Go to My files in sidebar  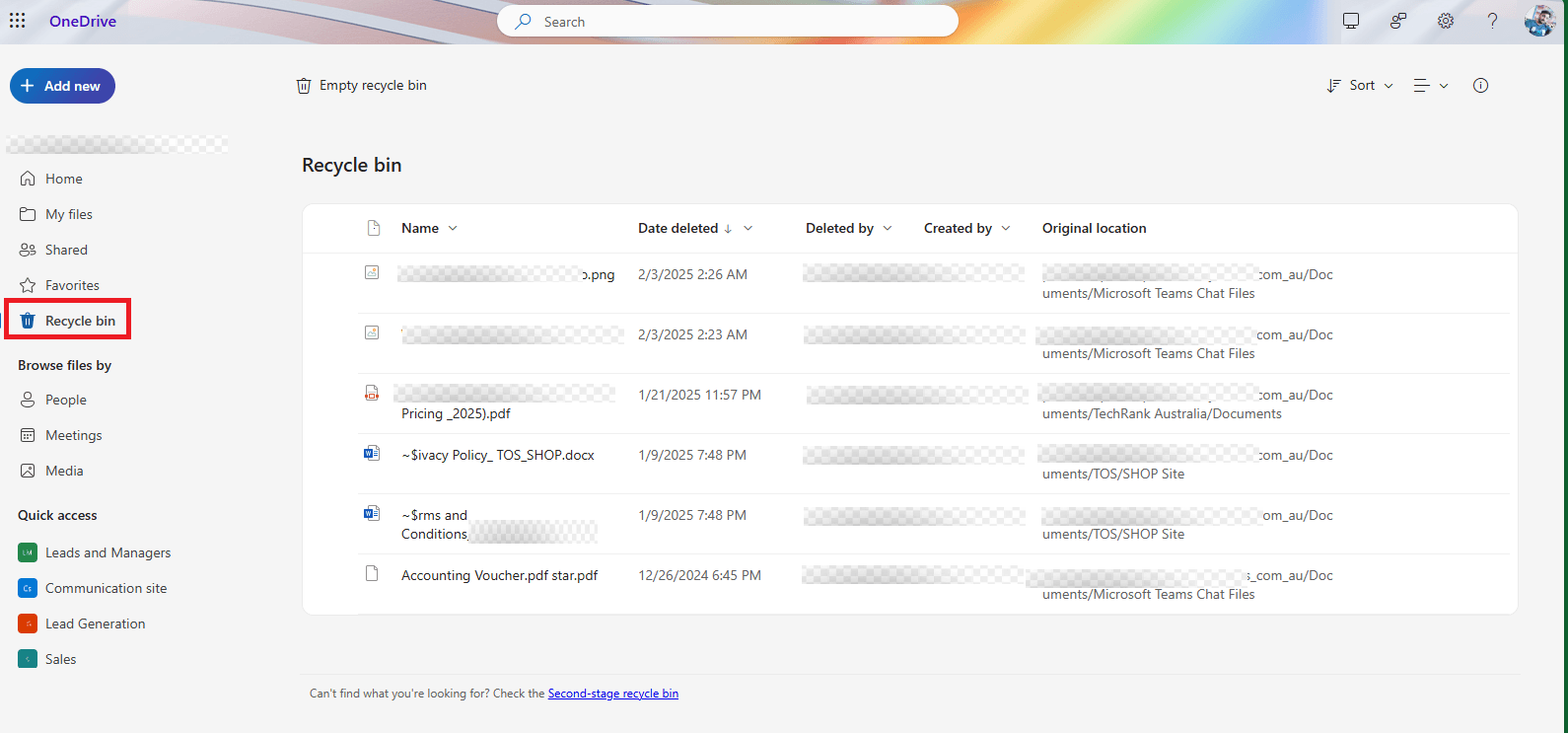pyautogui.click(x=68, y=214)
